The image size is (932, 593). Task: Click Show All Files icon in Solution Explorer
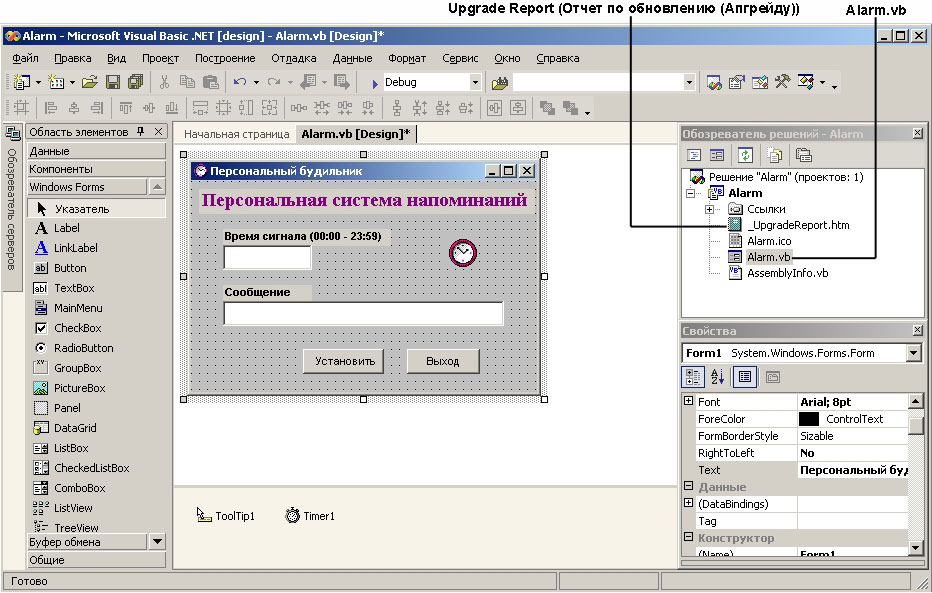[774, 155]
